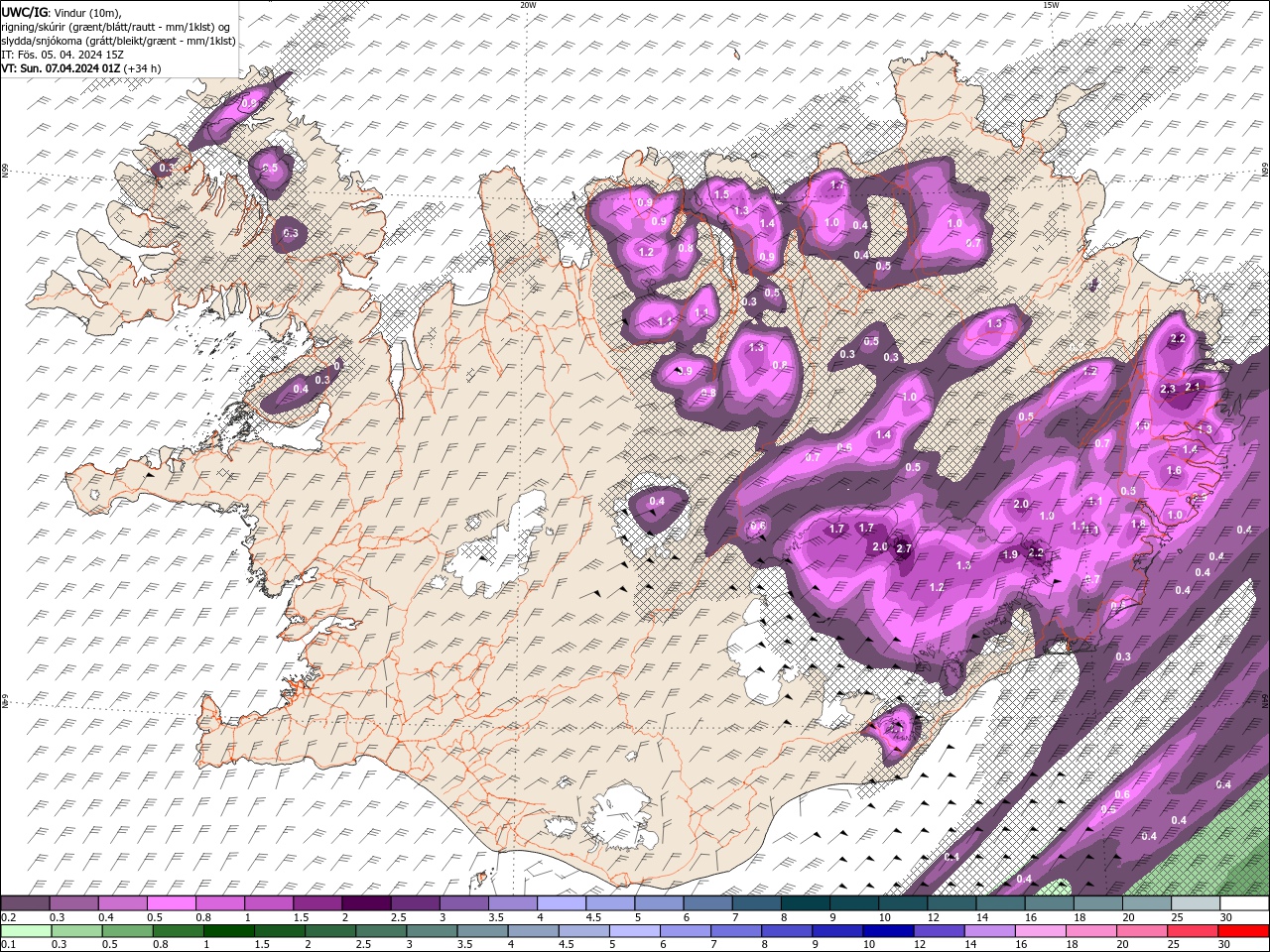Click the "20W" longitude label
1270x952 pixels.
pos(528,5)
